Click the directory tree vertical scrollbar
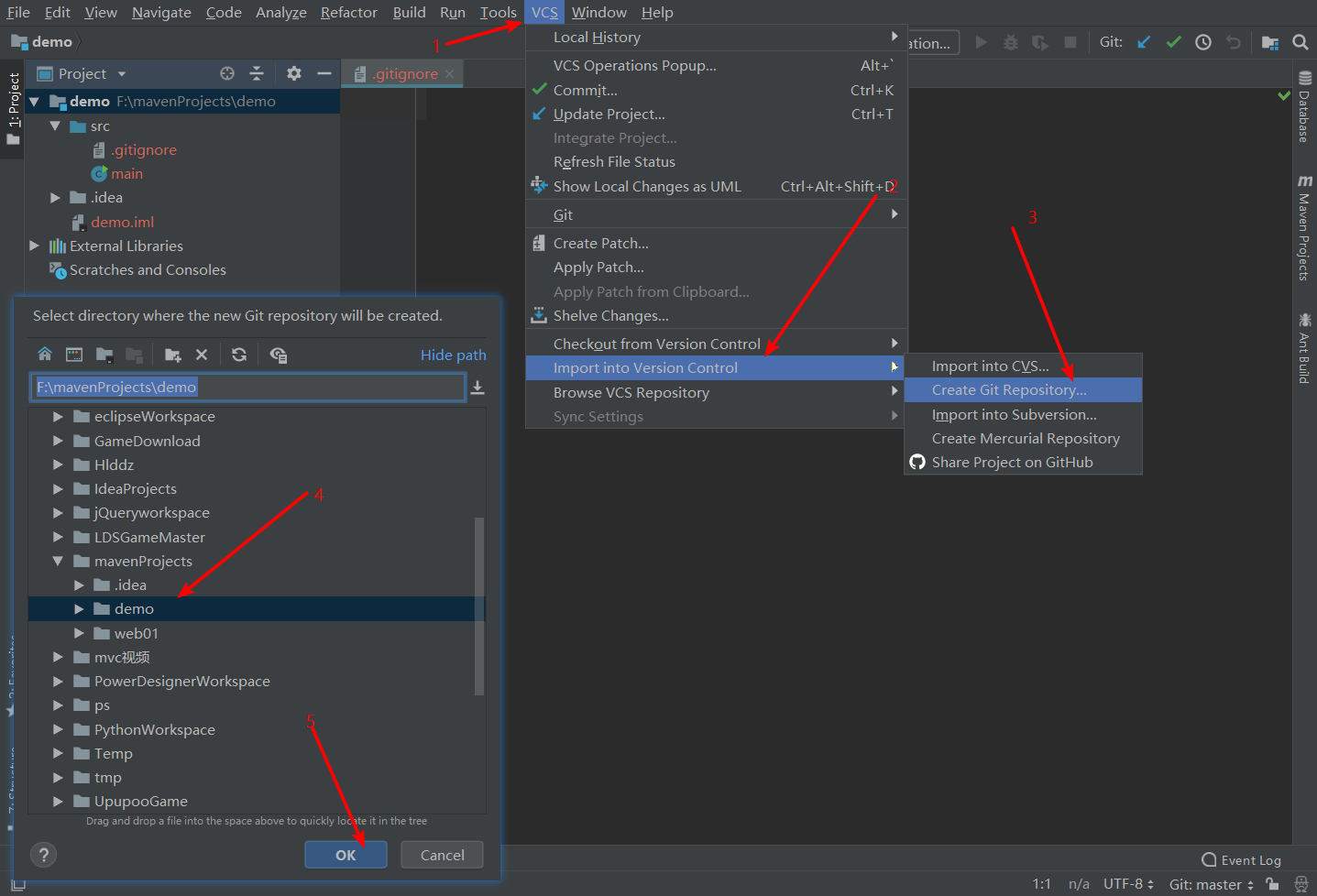Viewport: 1317px width, 896px height. [x=478, y=606]
